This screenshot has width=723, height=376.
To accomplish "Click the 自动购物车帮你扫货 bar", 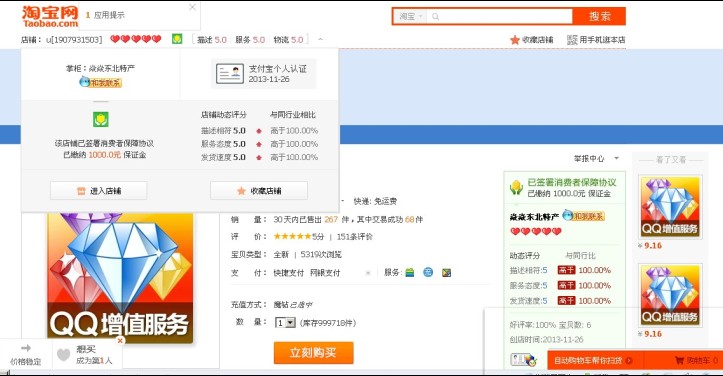I will tap(594, 360).
